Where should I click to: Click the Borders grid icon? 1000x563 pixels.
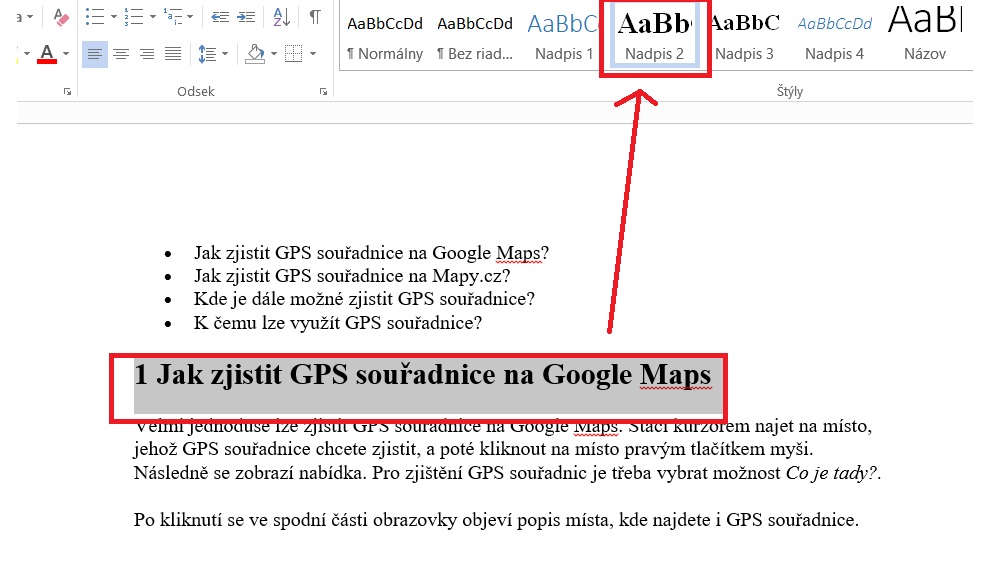pos(293,54)
